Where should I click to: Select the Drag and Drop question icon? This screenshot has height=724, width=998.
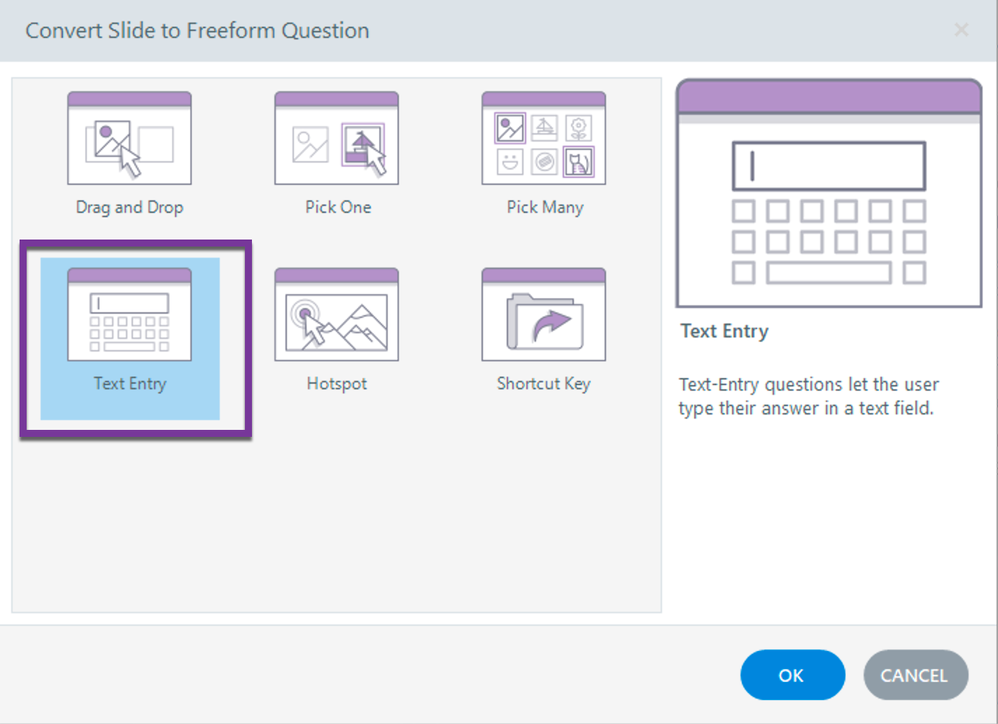pyautogui.click(x=129, y=138)
